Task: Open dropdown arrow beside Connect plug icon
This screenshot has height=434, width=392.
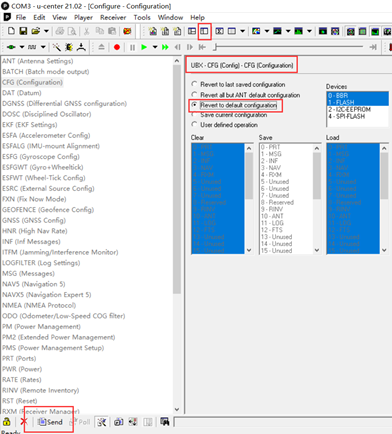Action: (22, 47)
